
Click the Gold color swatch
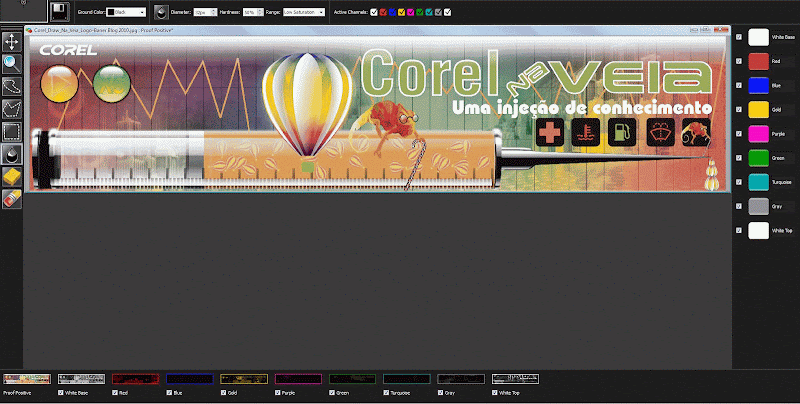click(x=758, y=110)
